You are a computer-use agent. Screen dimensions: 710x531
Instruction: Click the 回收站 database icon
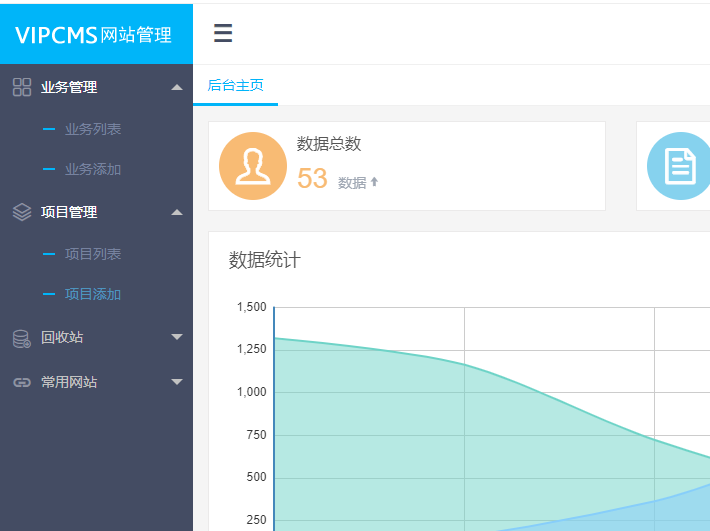click(x=22, y=338)
